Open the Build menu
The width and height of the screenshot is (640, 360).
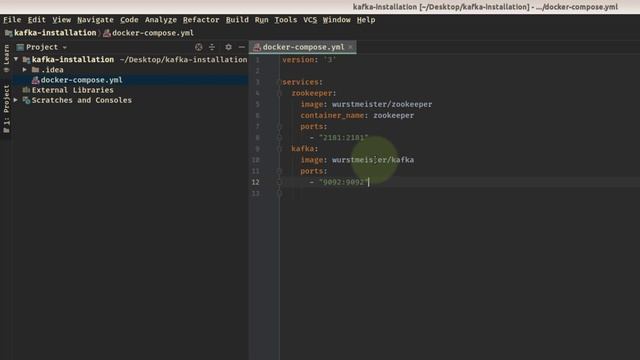coord(237,20)
